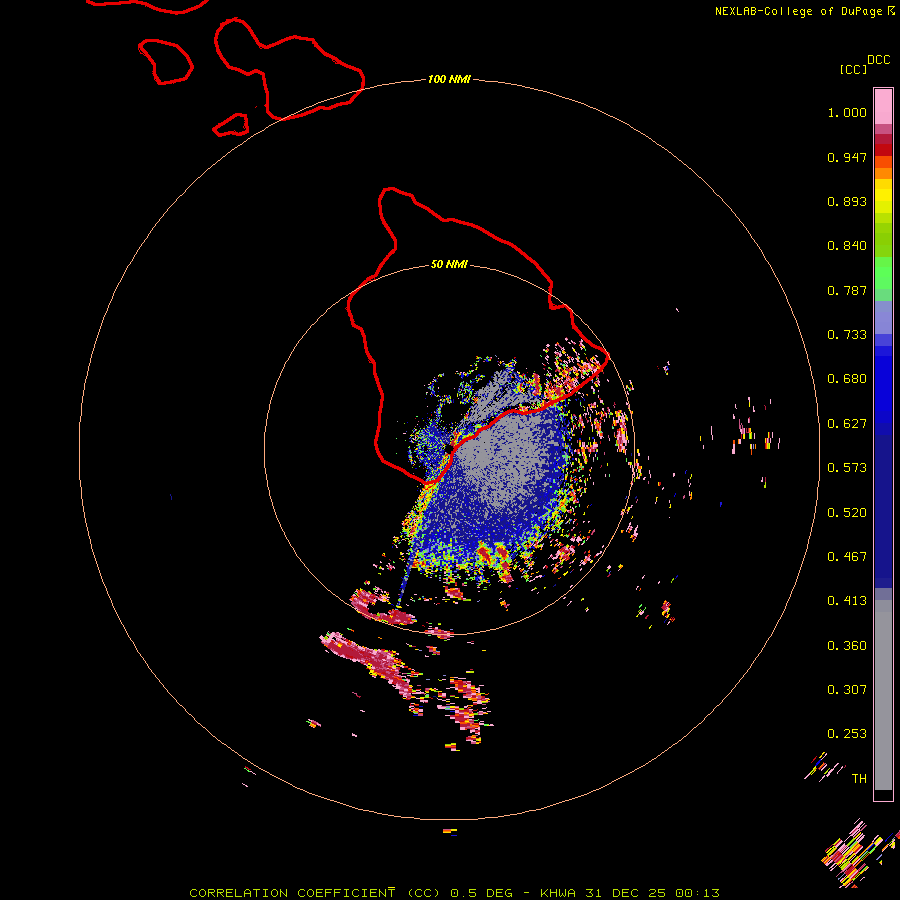Click the TH legend label
Viewport: 900px width, 900px height.
[859, 779]
